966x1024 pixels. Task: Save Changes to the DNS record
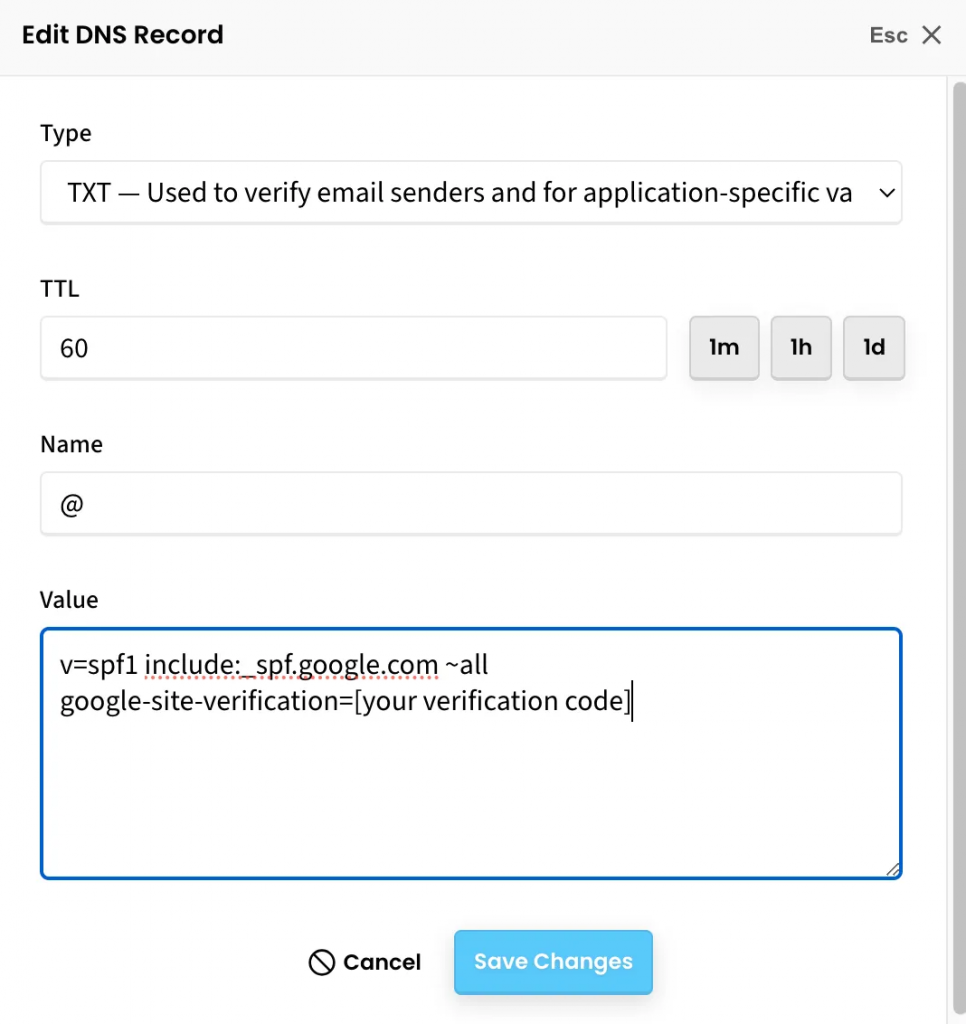(x=553, y=962)
